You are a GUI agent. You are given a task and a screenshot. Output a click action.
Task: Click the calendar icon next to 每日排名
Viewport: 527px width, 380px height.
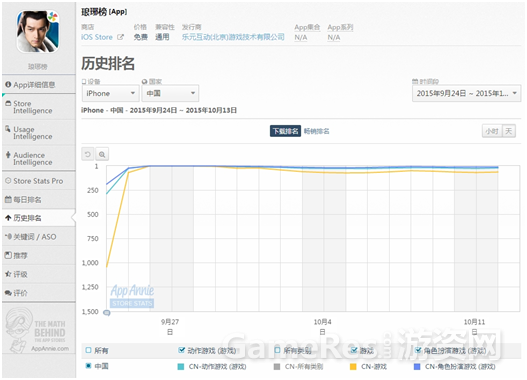pos(8,200)
